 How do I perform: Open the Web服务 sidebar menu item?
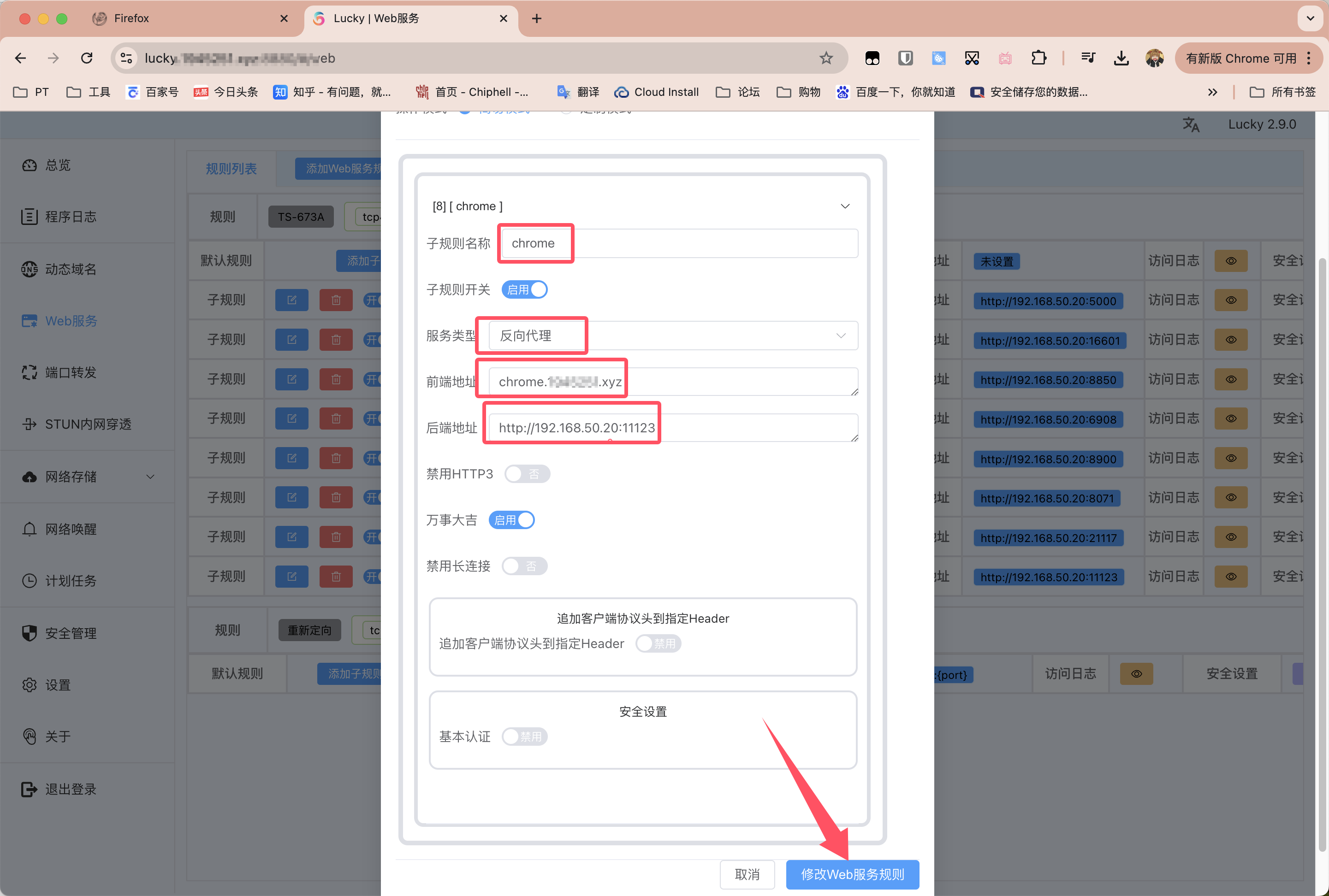point(59,321)
